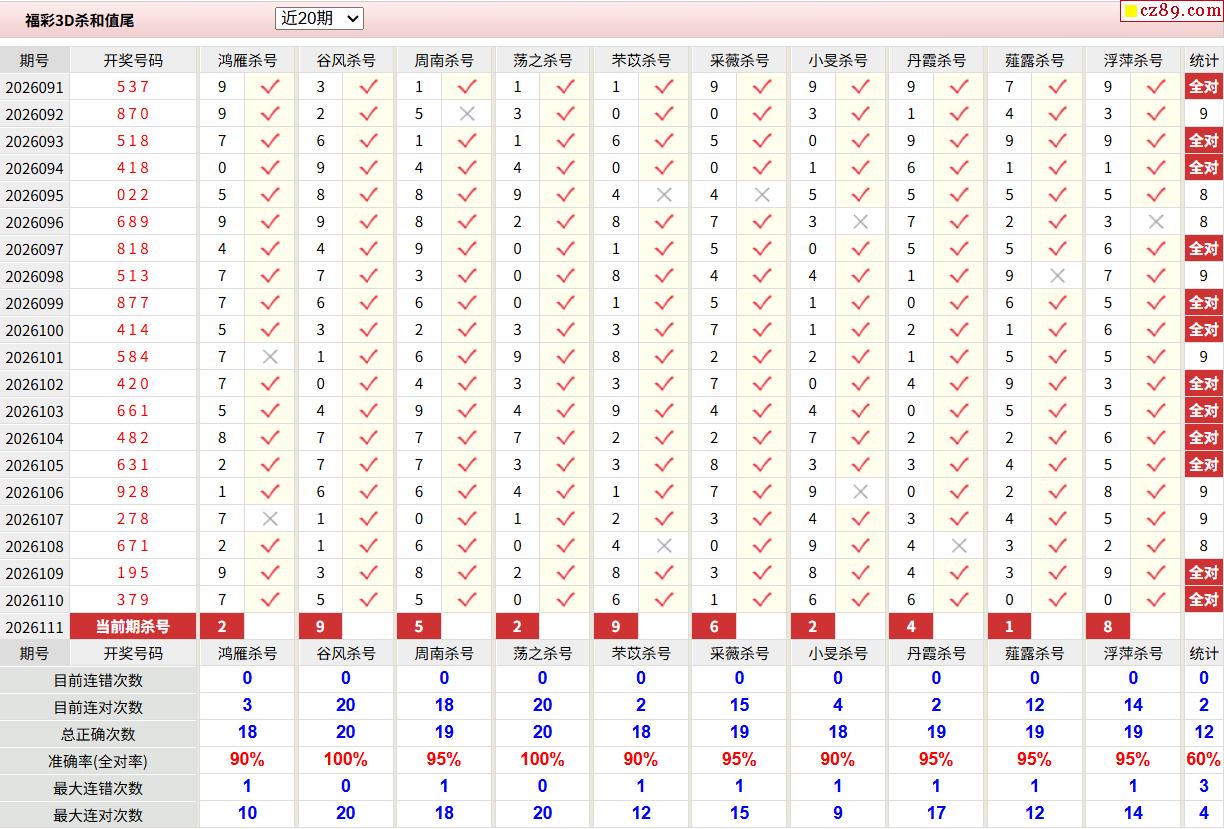Click the yellow square in cz89.com logo
The width and height of the screenshot is (1224, 829).
tap(1131, 12)
